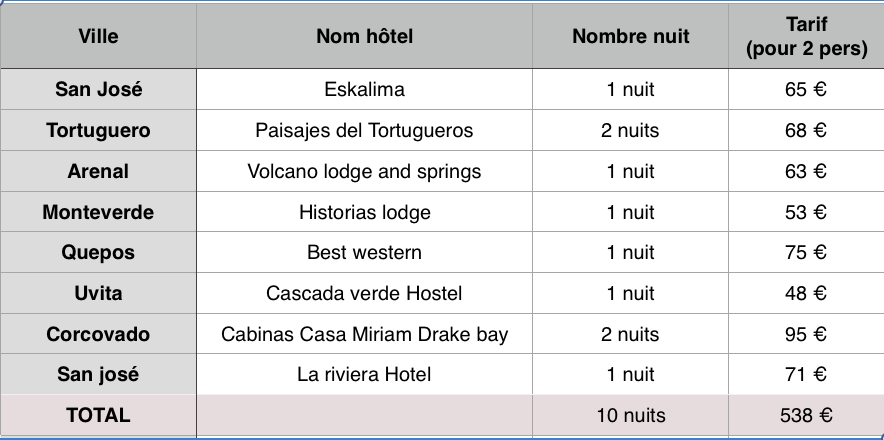Select the Cascada verde Hostel cell
This screenshot has height=440, width=884.
click(364, 293)
